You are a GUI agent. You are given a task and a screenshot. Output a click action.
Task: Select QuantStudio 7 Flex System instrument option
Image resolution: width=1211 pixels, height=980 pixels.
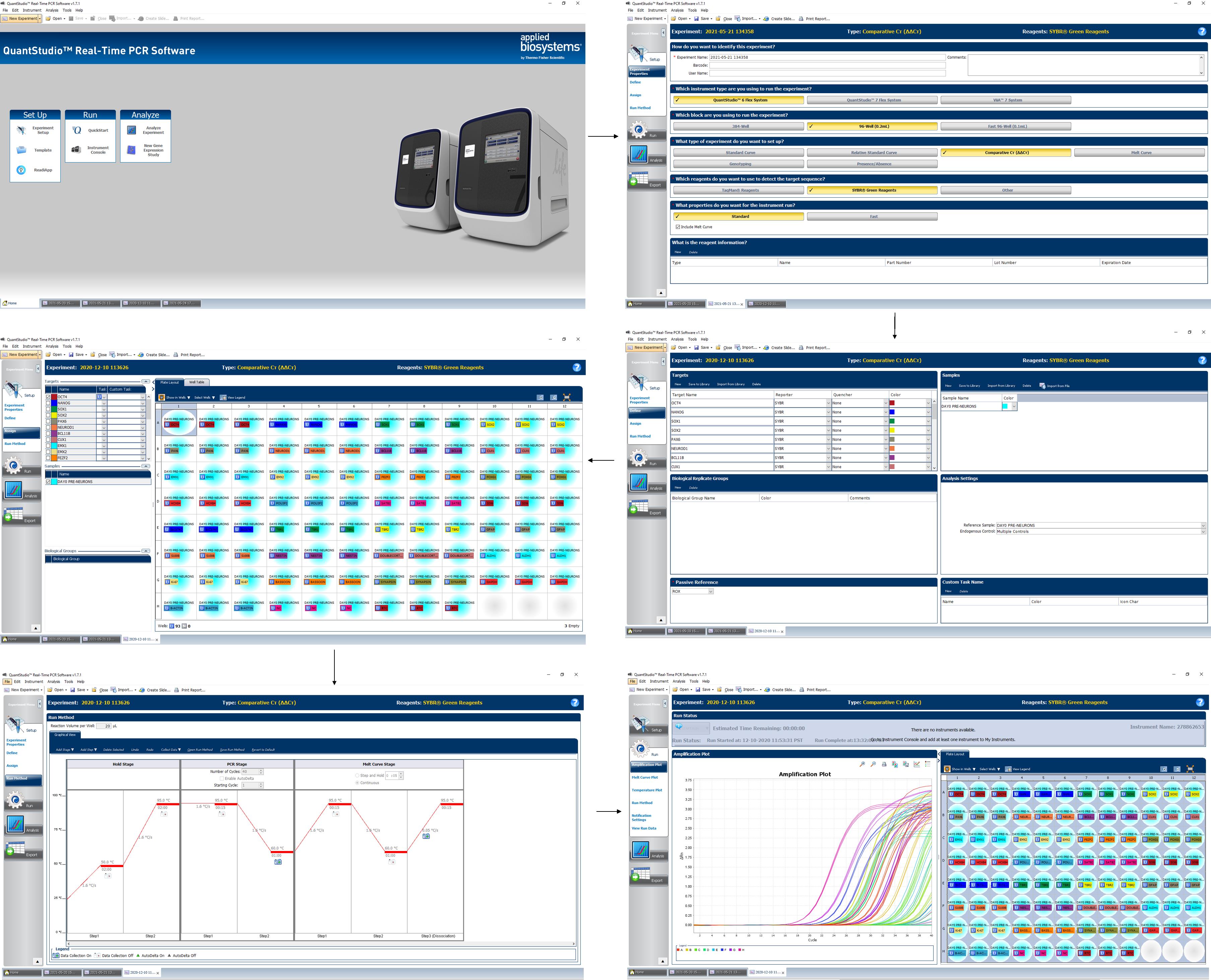click(872, 100)
